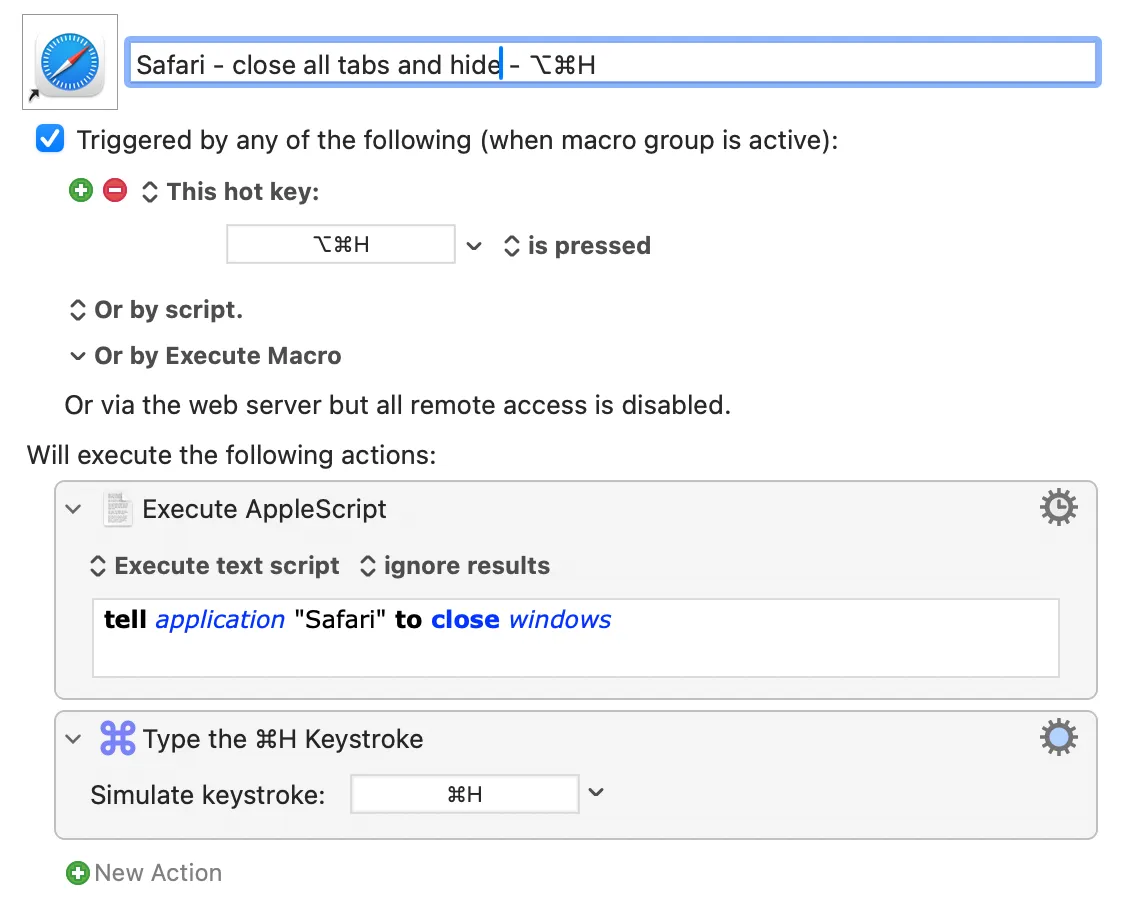
Task: Collapse the 'Or by Execute Macro' section
Action: (77, 356)
